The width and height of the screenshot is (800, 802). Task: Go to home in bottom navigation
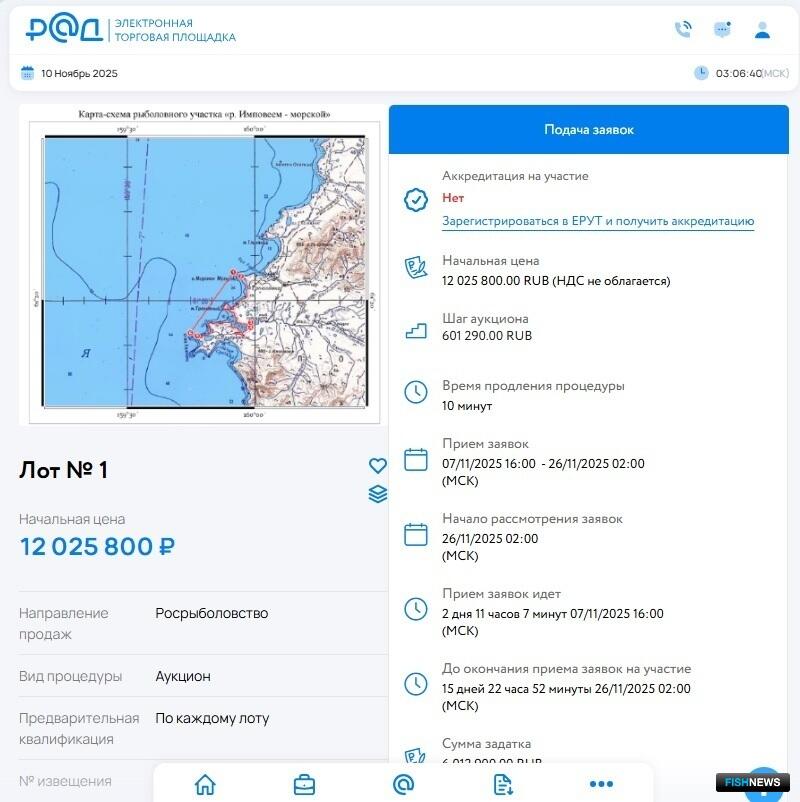click(205, 784)
